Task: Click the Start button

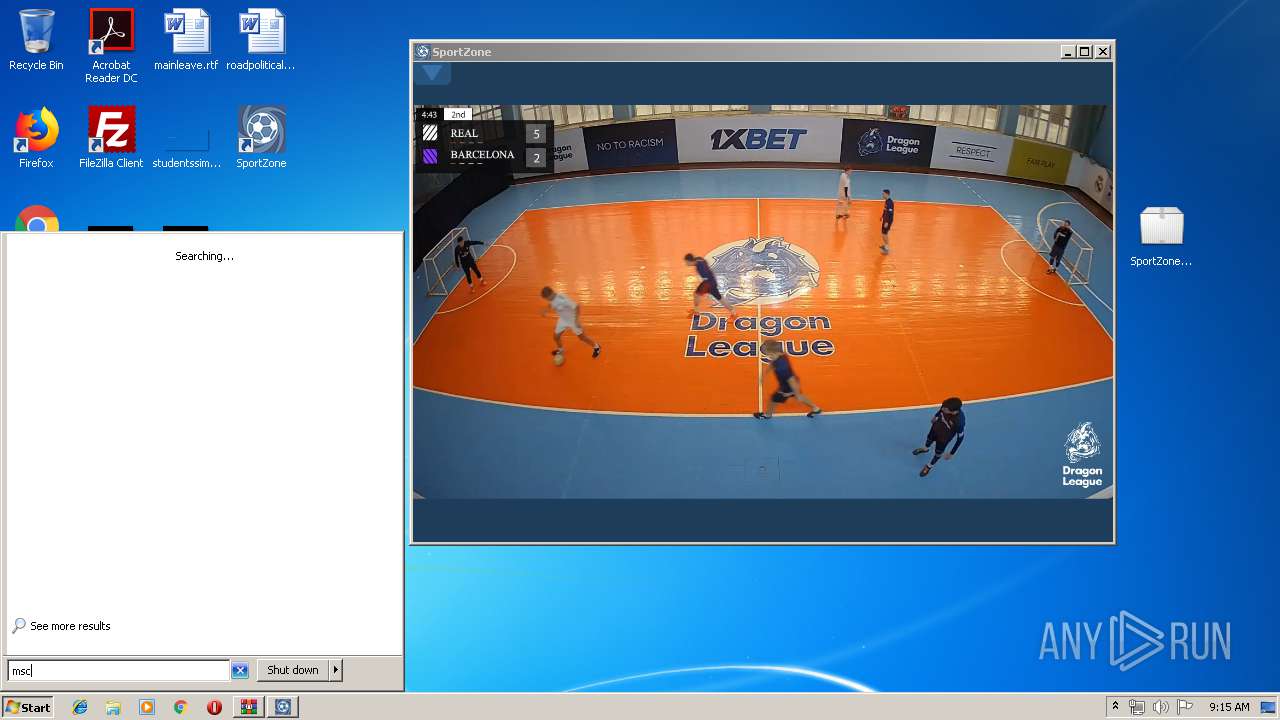Action: [28, 707]
